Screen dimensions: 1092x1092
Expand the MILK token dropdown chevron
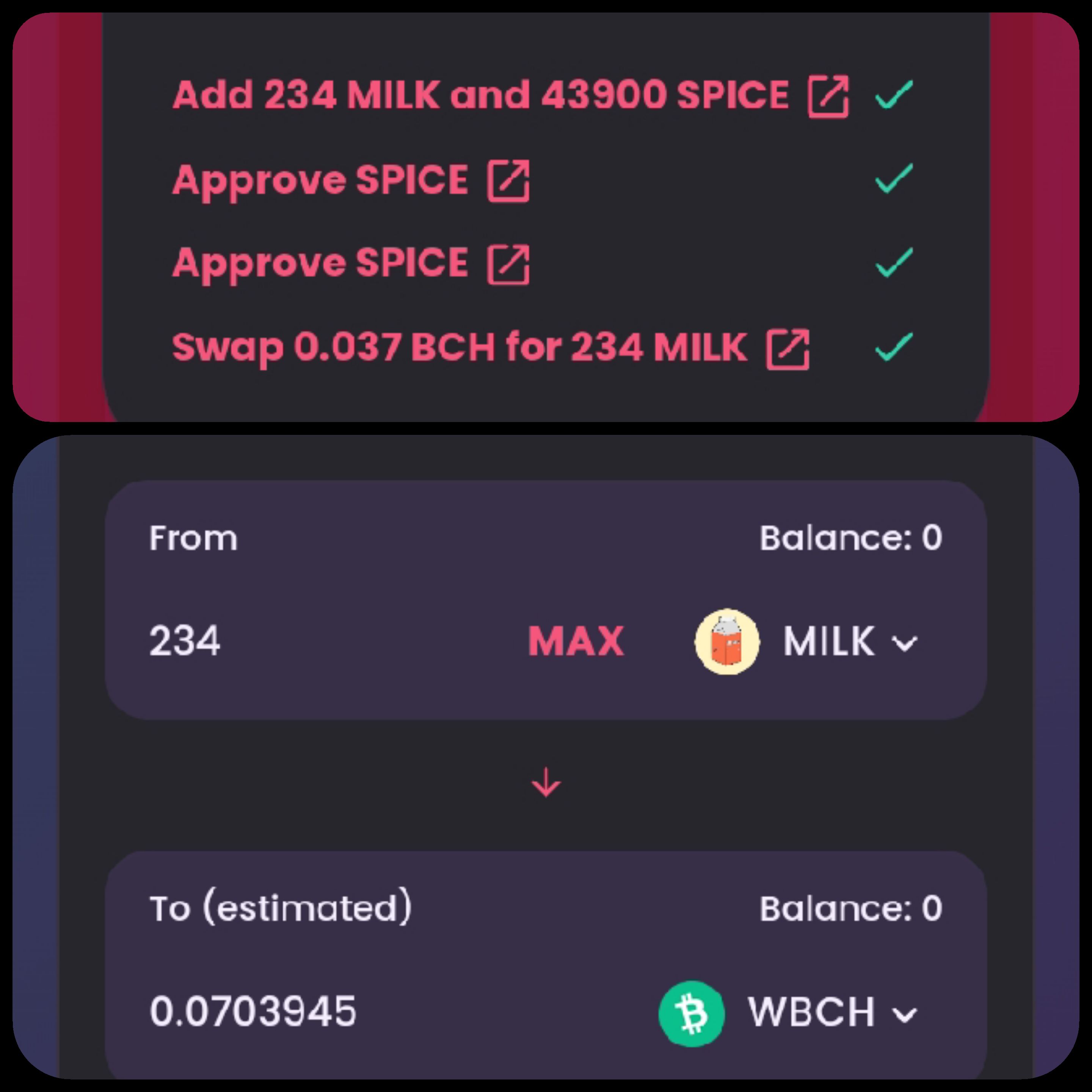click(904, 643)
